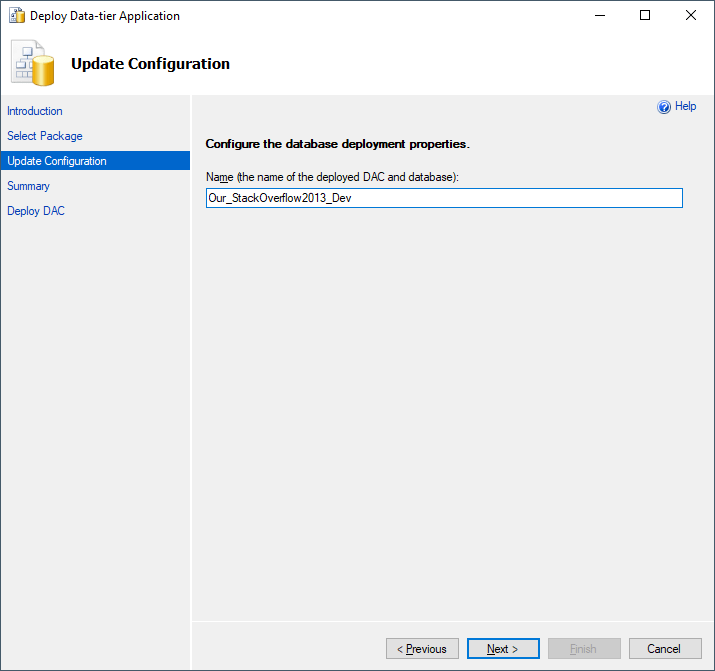Screen dimensions: 715x671
Task: Click the Name field label
Action: (331, 177)
